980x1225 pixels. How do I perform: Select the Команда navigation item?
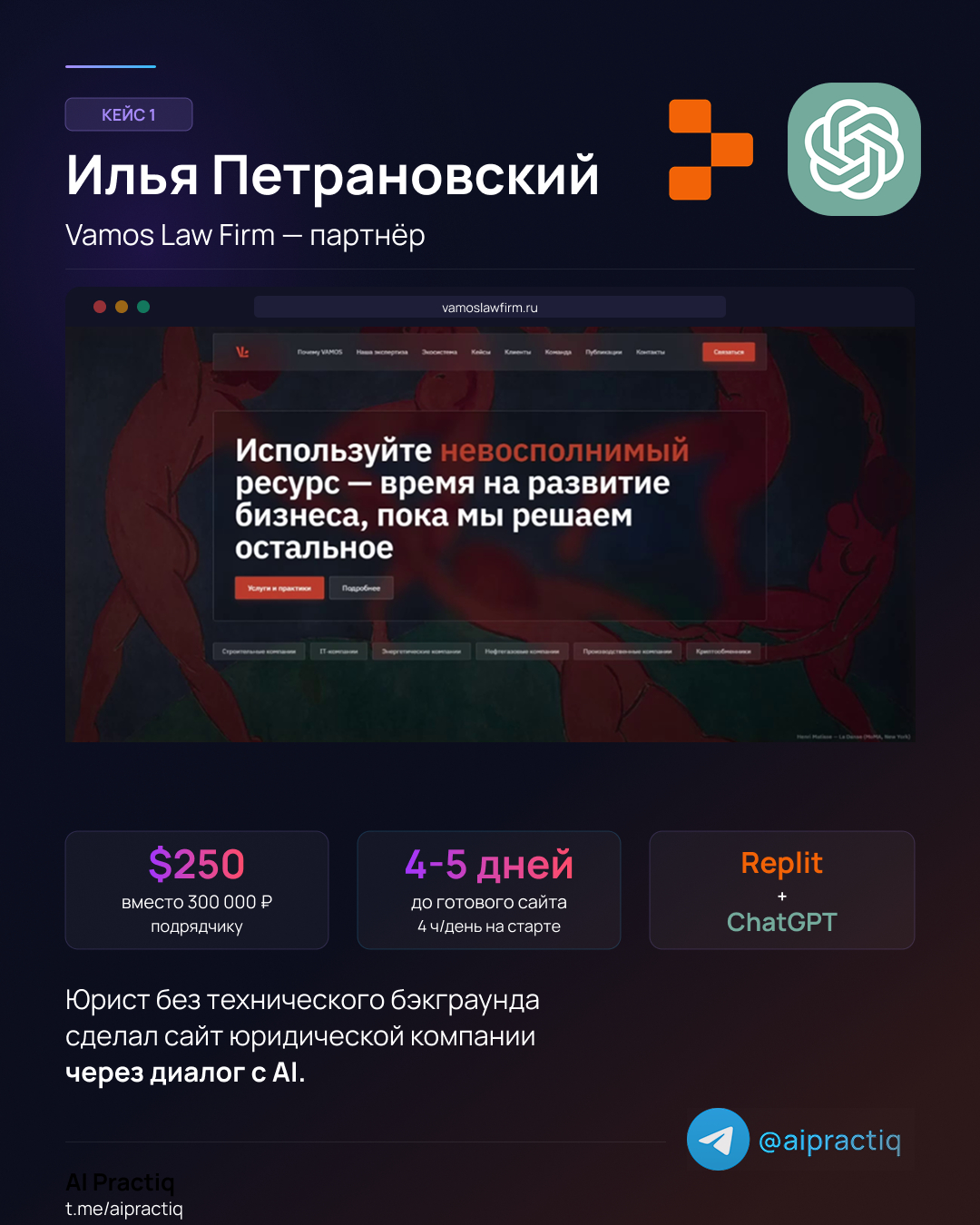558,352
